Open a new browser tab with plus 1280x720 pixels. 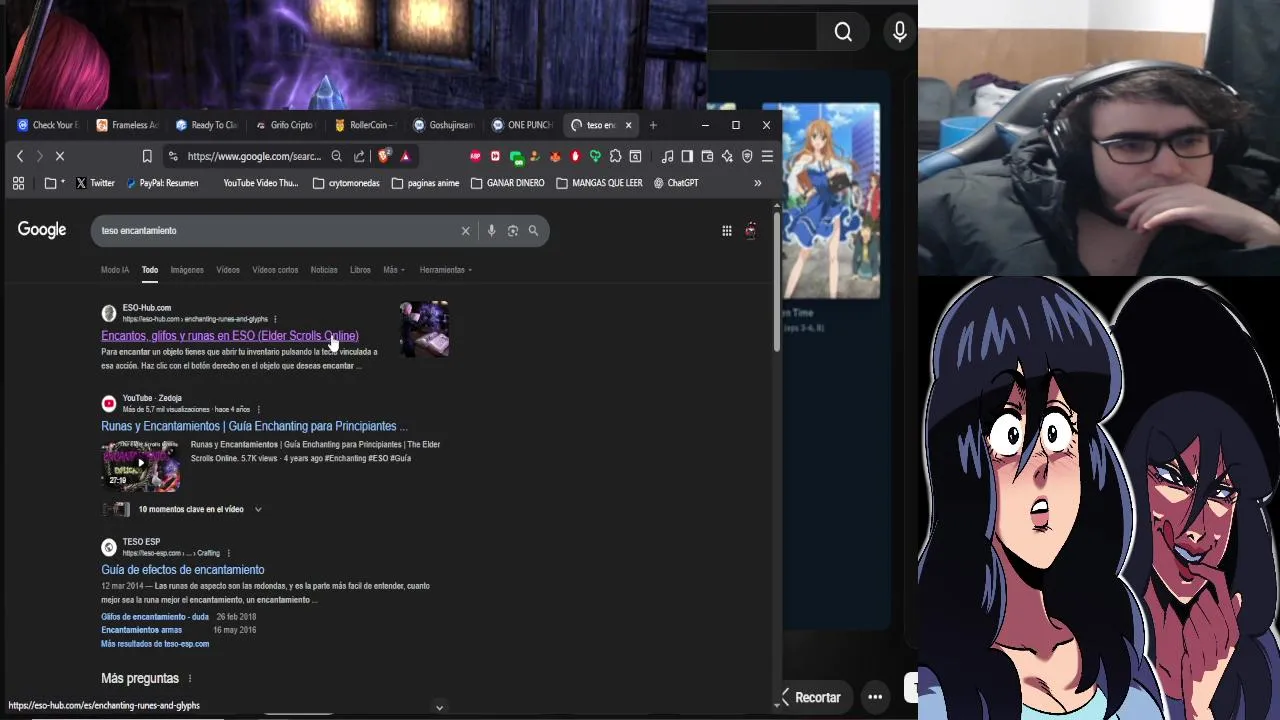coord(653,125)
